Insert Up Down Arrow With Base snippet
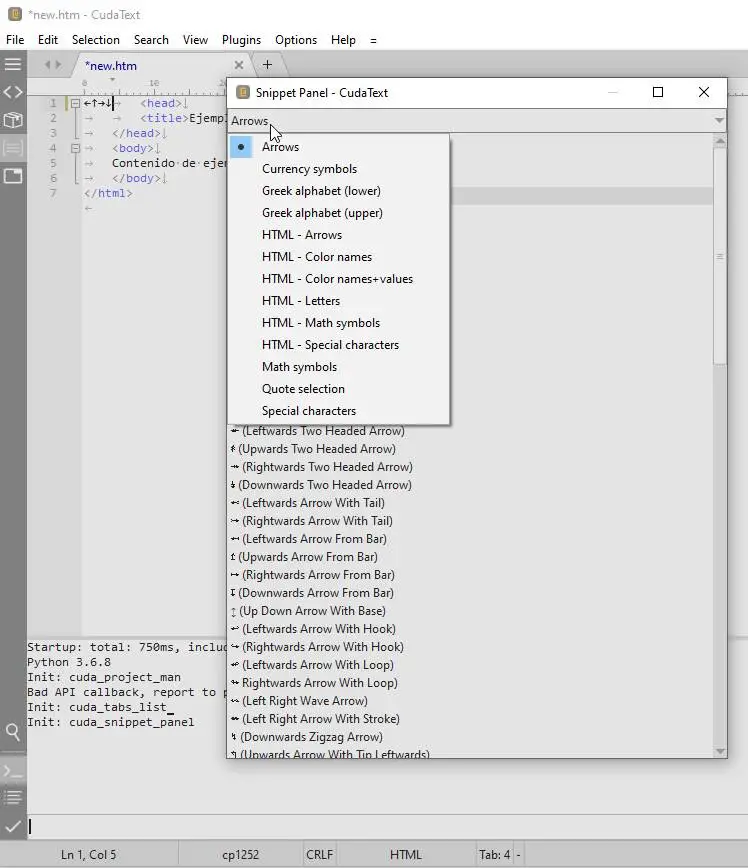The width and height of the screenshot is (748, 868). 471,611
